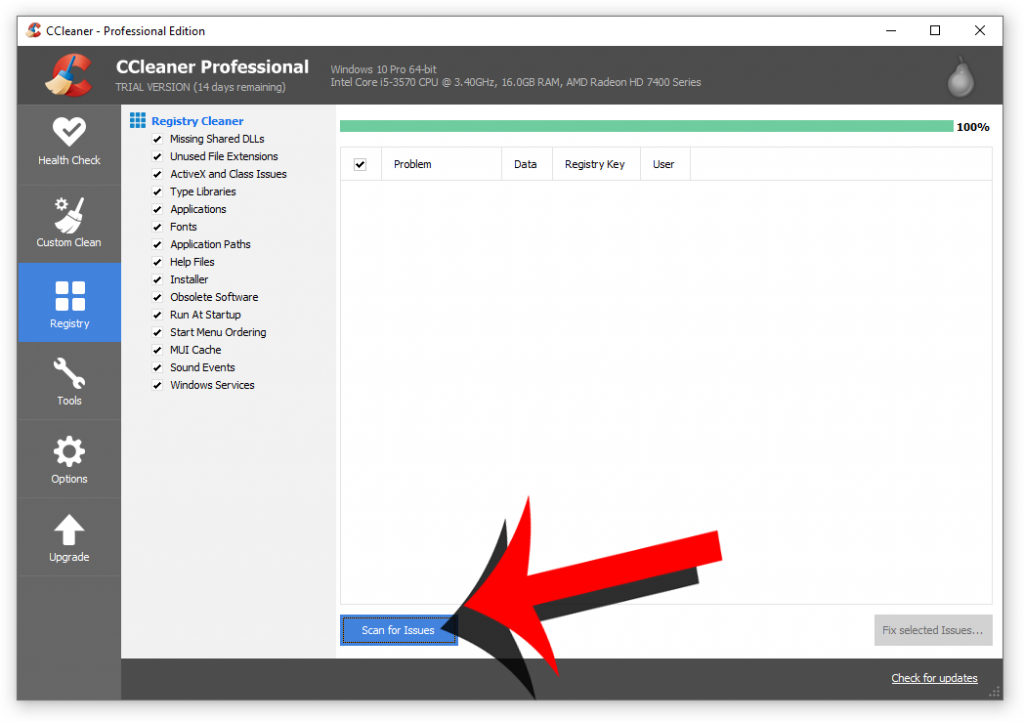1024x722 pixels.
Task: Toggle ActiveX and Class Issues checkbox
Action: pyautogui.click(x=157, y=174)
